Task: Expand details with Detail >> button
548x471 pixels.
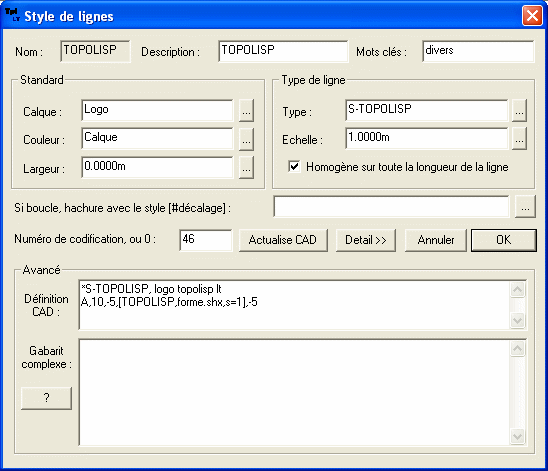Action: point(366,240)
